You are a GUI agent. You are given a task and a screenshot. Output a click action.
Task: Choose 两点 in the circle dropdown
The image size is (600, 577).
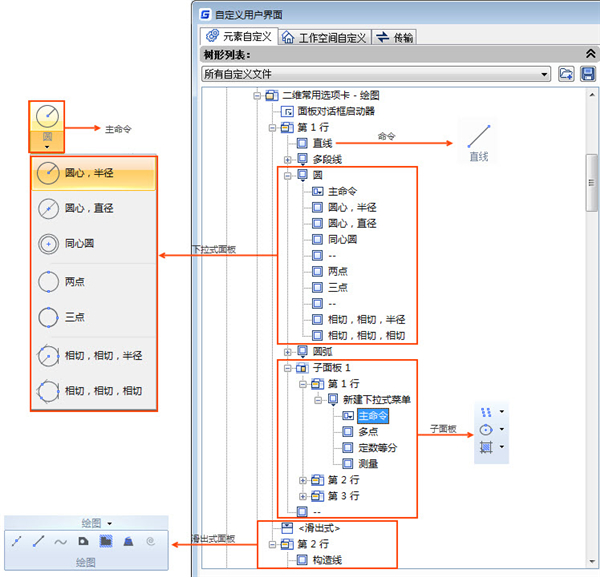(94, 282)
